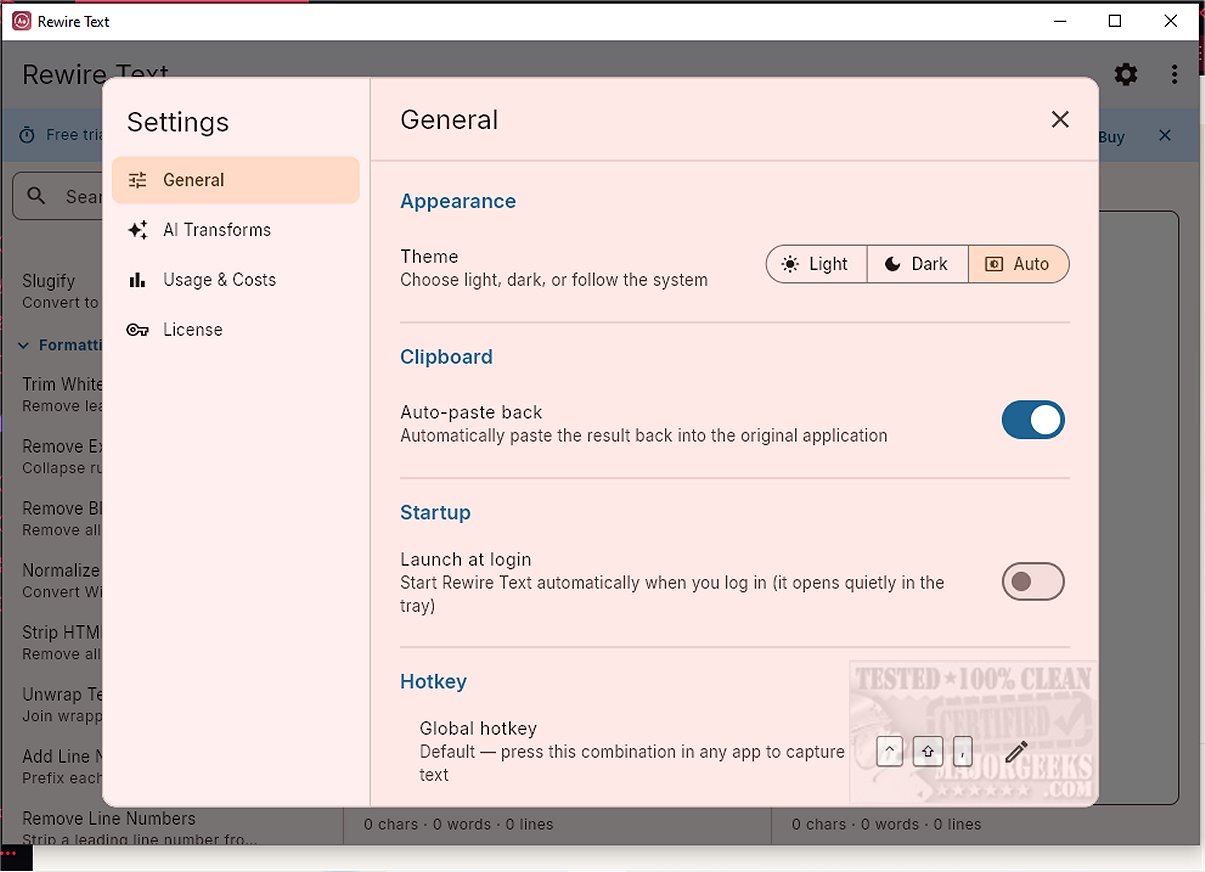Select the Auto theme option
Viewport: 1205px width, 872px height.
tap(1018, 264)
